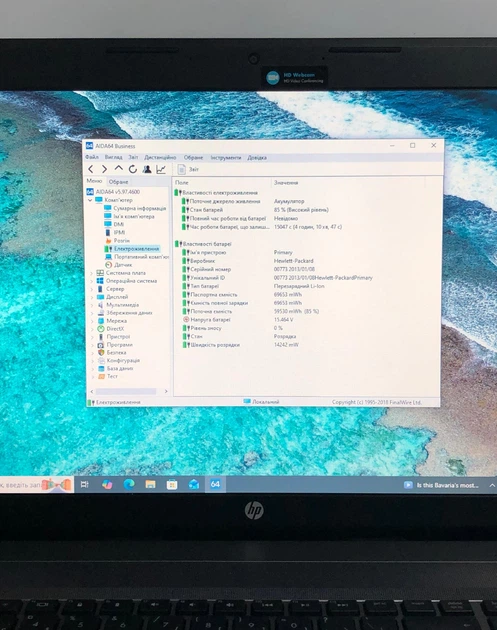Open the Вигляд menu
Image resolution: width=497 pixels, height=630 pixels.
pyautogui.click(x=113, y=157)
